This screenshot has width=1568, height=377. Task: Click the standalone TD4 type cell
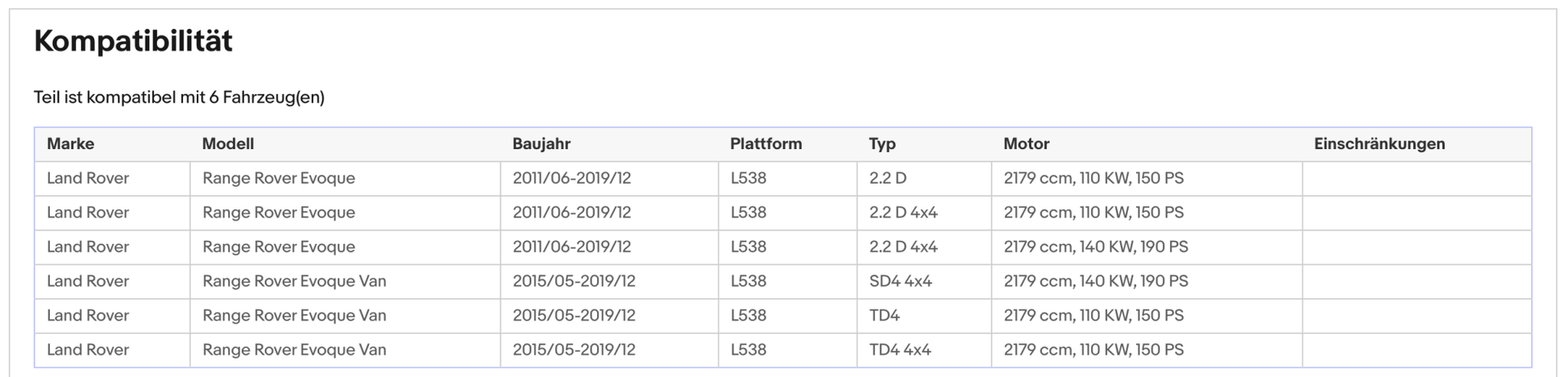point(885,316)
